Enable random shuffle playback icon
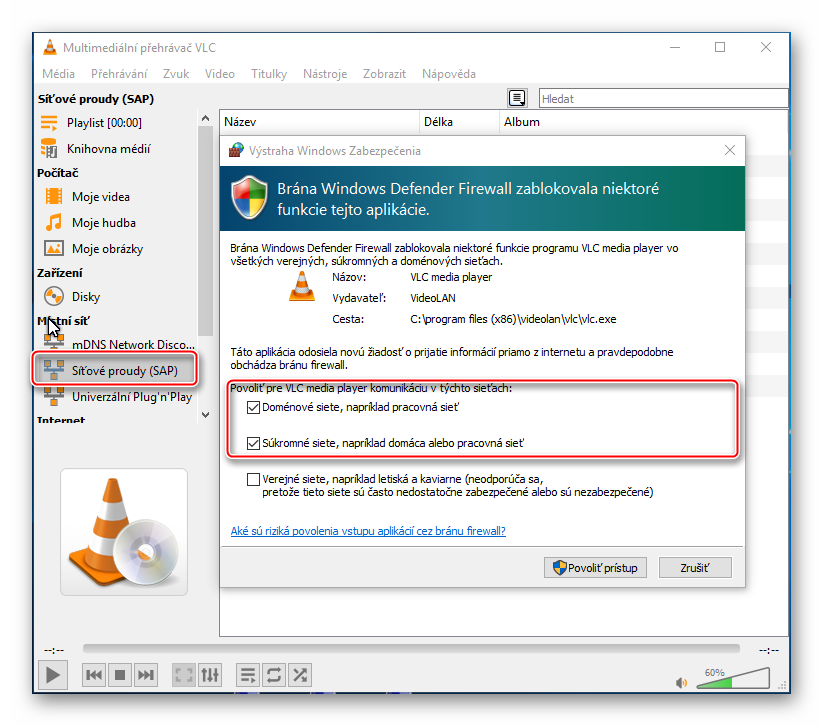Image resolution: width=823 pixels, height=726 pixels. coord(300,675)
